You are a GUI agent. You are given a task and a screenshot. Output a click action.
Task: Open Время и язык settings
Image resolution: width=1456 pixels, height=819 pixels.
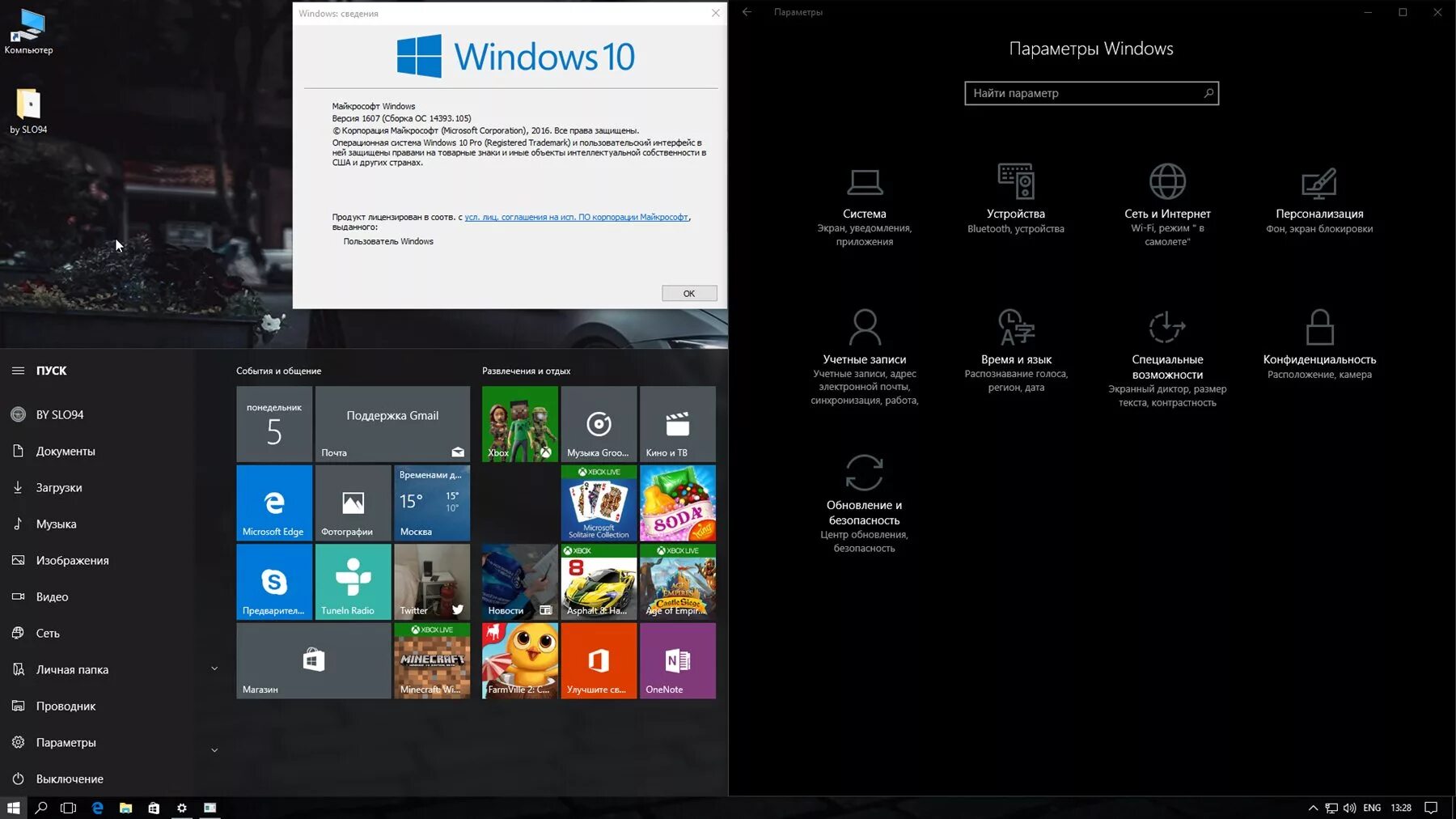coord(1016,350)
